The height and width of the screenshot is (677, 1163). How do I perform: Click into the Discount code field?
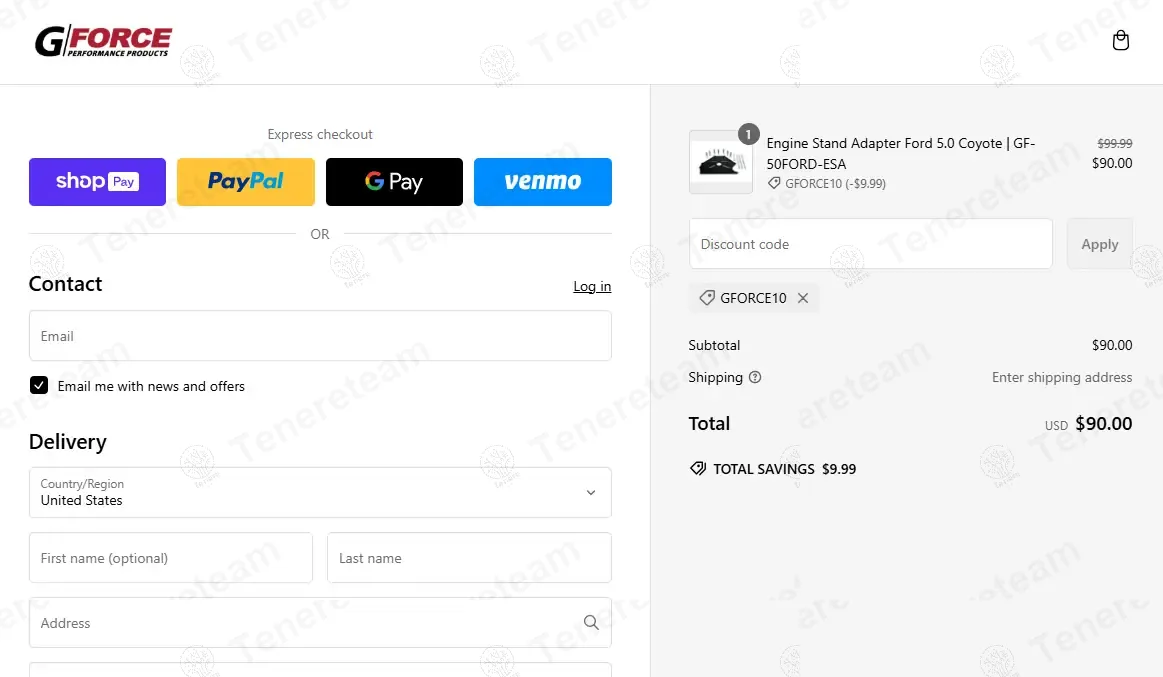point(870,244)
